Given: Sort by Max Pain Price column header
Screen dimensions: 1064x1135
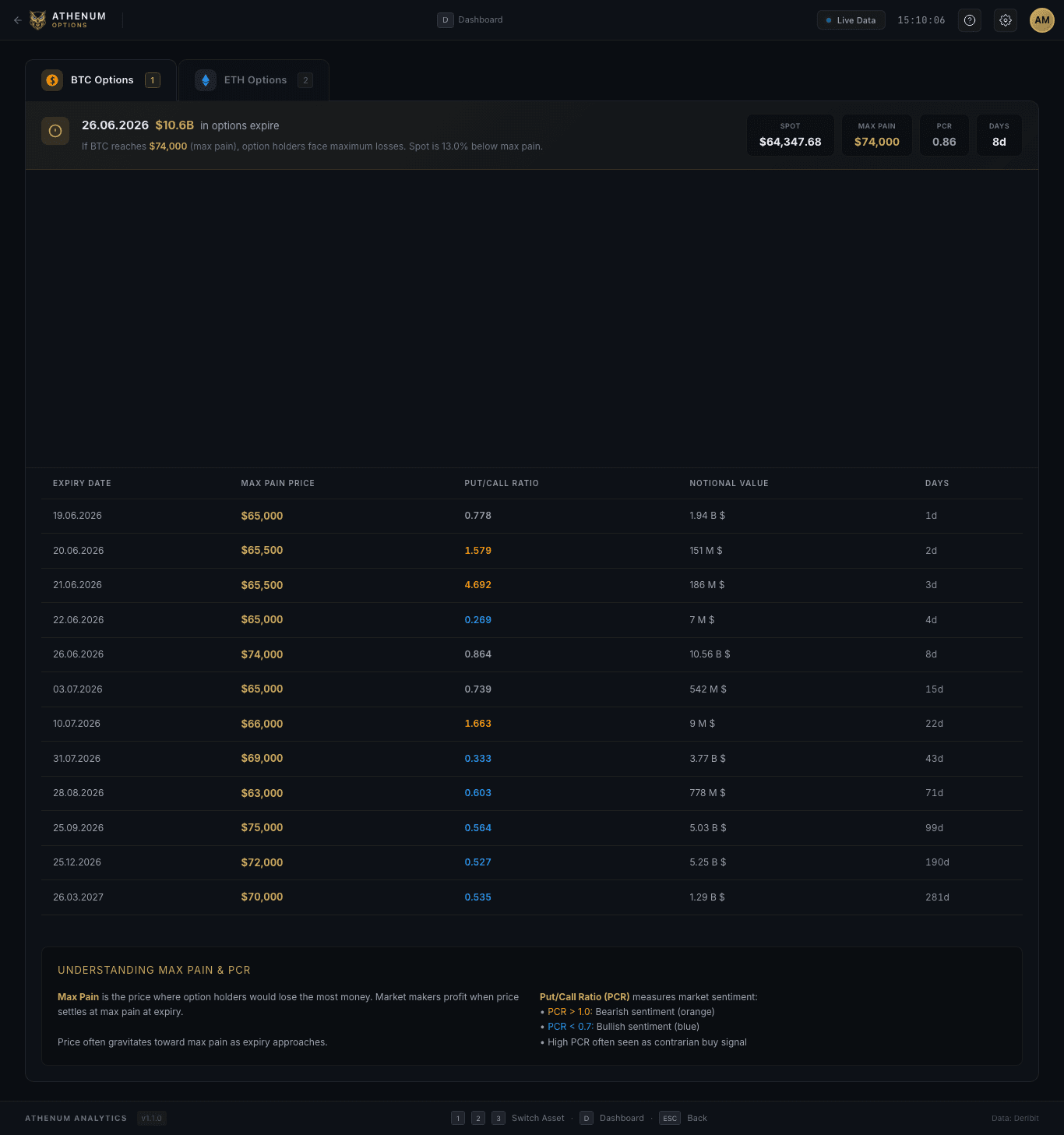Looking at the screenshot, I should [x=278, y=483].
